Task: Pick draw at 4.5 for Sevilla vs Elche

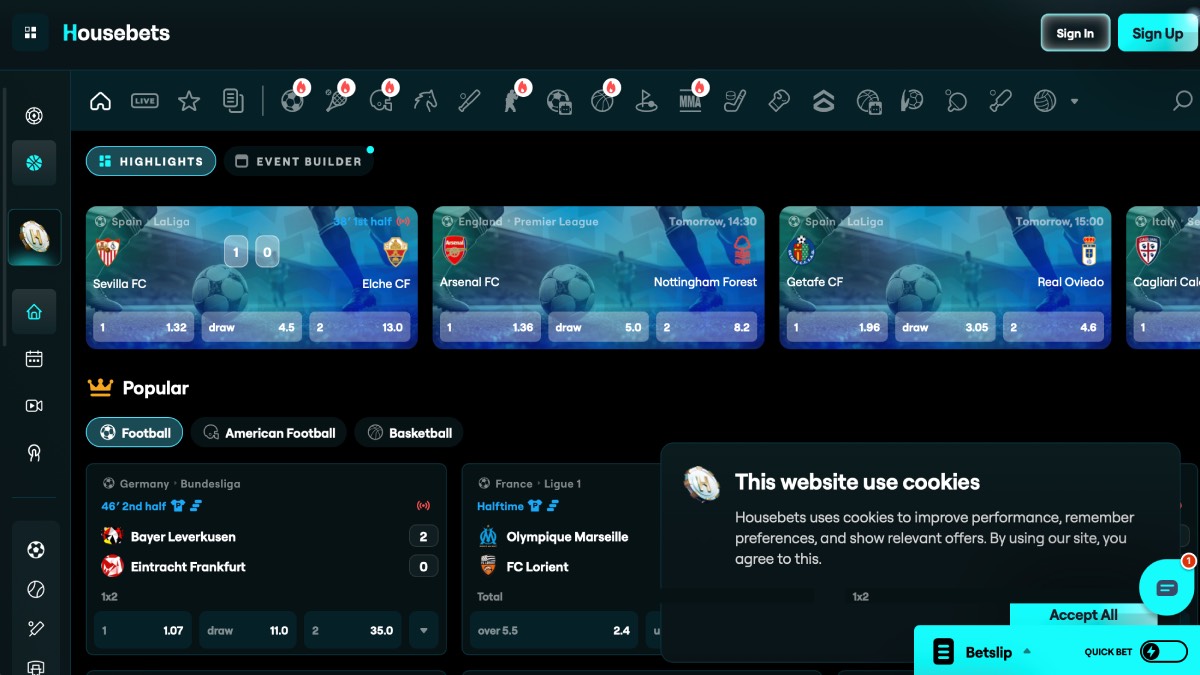Action: point(251,327)
